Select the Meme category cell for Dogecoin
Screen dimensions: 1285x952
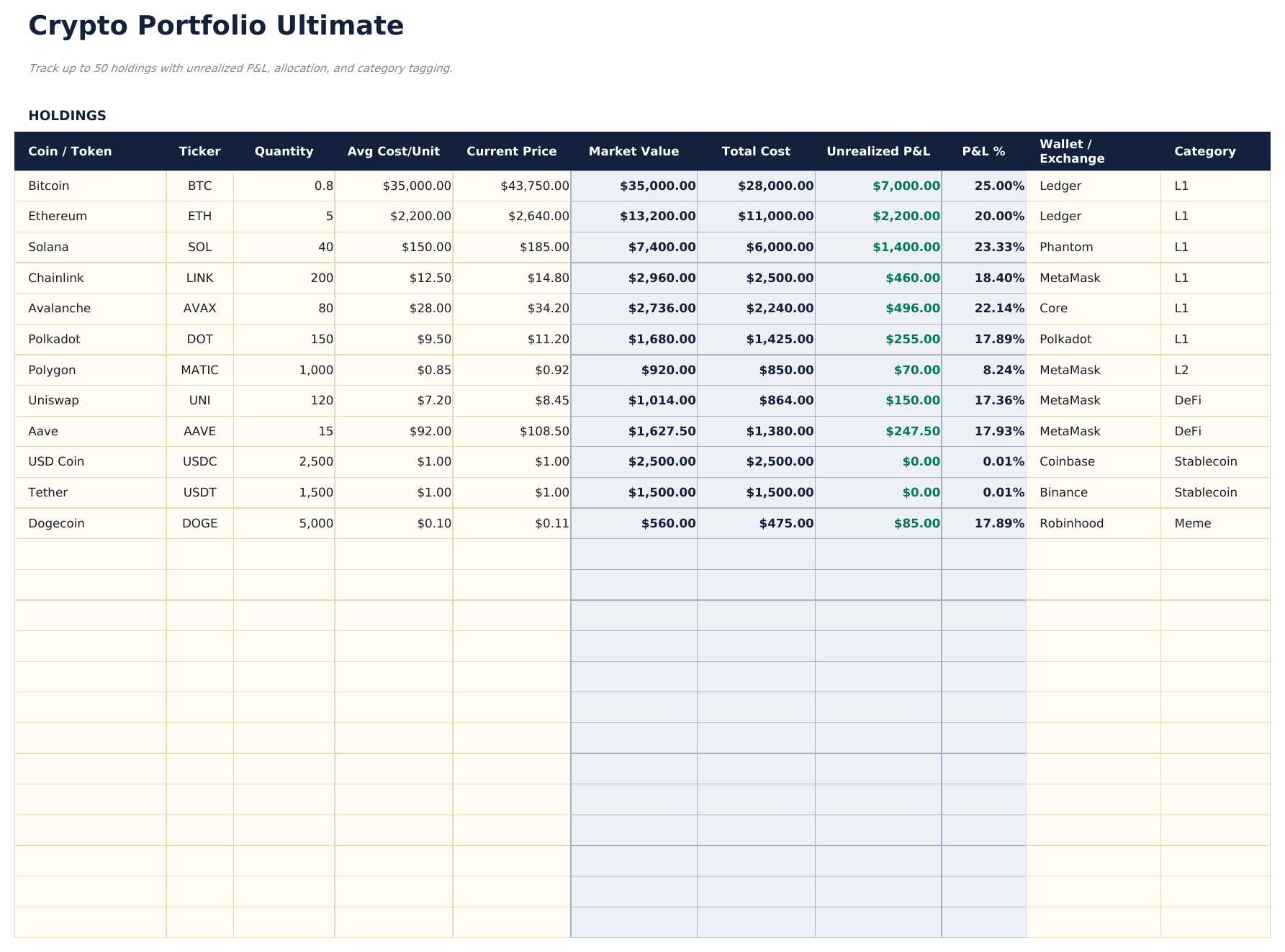click(1192, 523)
